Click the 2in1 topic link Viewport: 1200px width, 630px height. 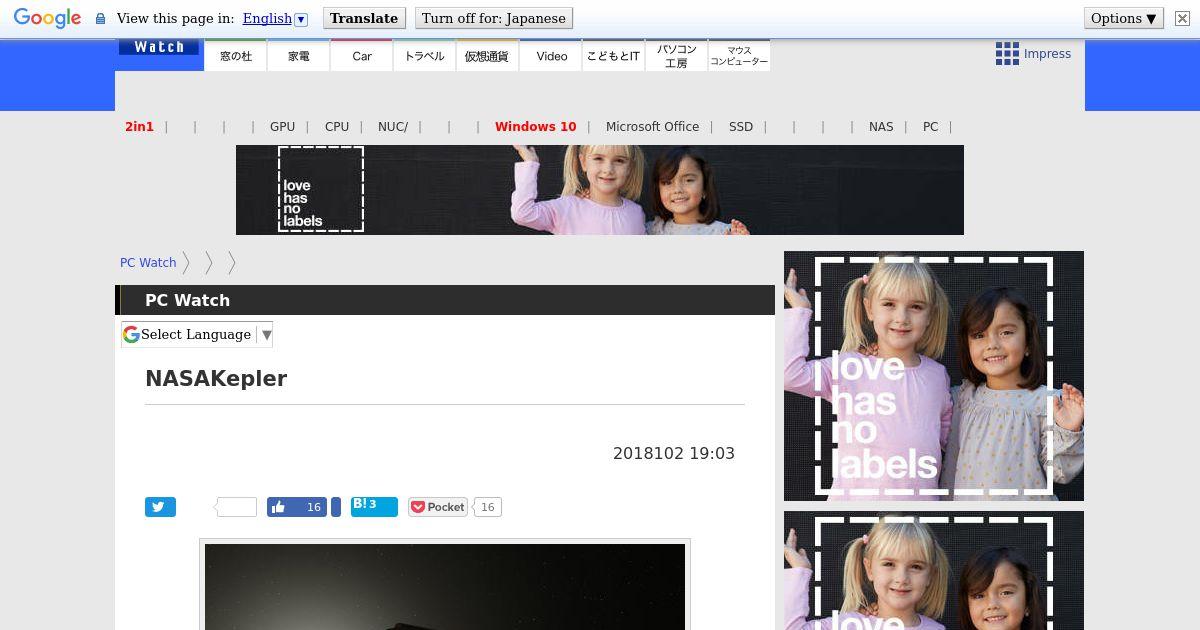pos(139,126)
